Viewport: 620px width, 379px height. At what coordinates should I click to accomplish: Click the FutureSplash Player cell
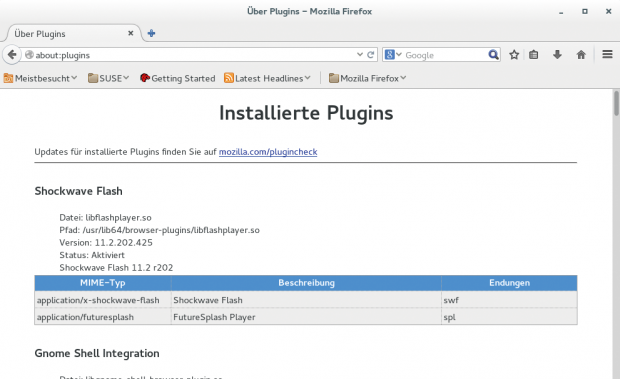(x=306, y=317)
